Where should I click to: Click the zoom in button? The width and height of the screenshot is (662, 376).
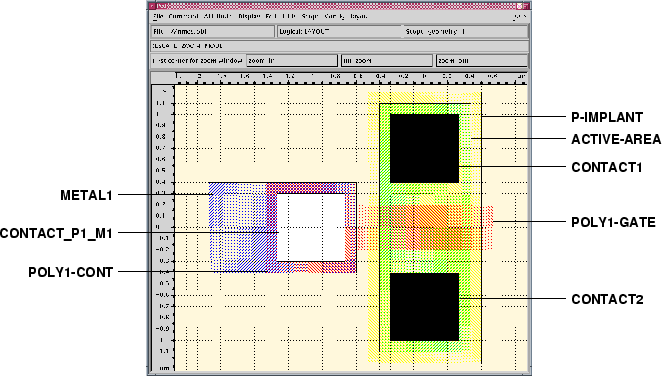(292, 60)
